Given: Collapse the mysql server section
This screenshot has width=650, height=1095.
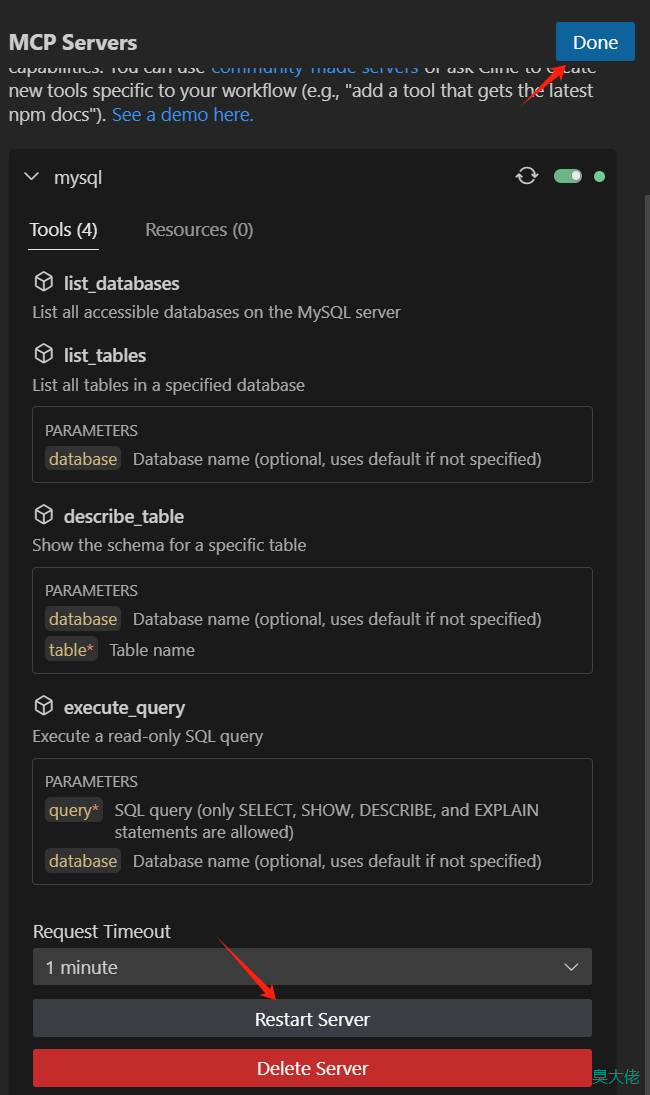Looking at the screenshot, I should [31, 177].
